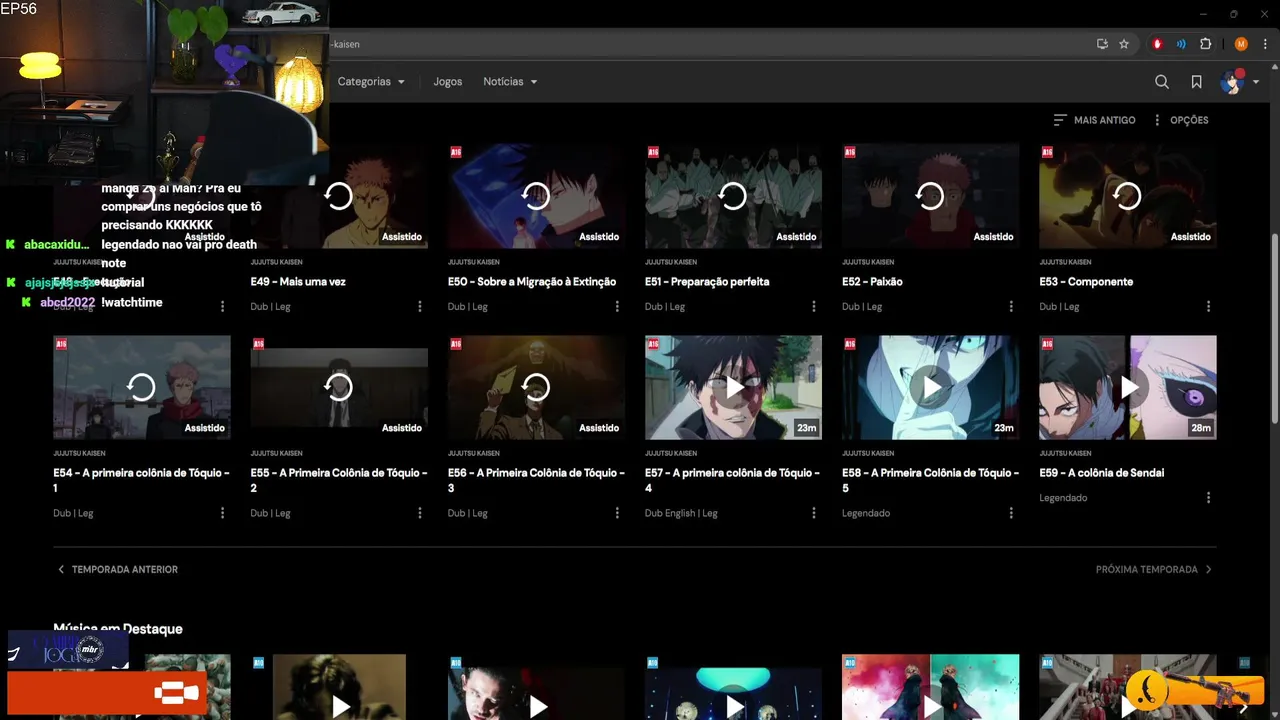Open more options for E57
Viewport: 1280px width, 720px height.
[x=814, y=513]
